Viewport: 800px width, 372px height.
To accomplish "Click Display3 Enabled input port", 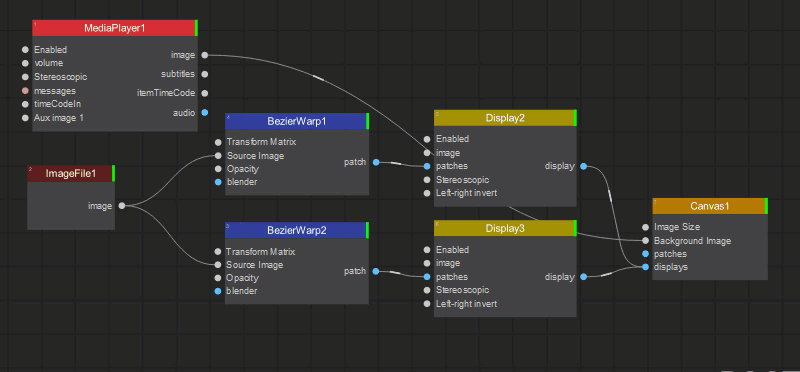I will (x=427, y=250).
